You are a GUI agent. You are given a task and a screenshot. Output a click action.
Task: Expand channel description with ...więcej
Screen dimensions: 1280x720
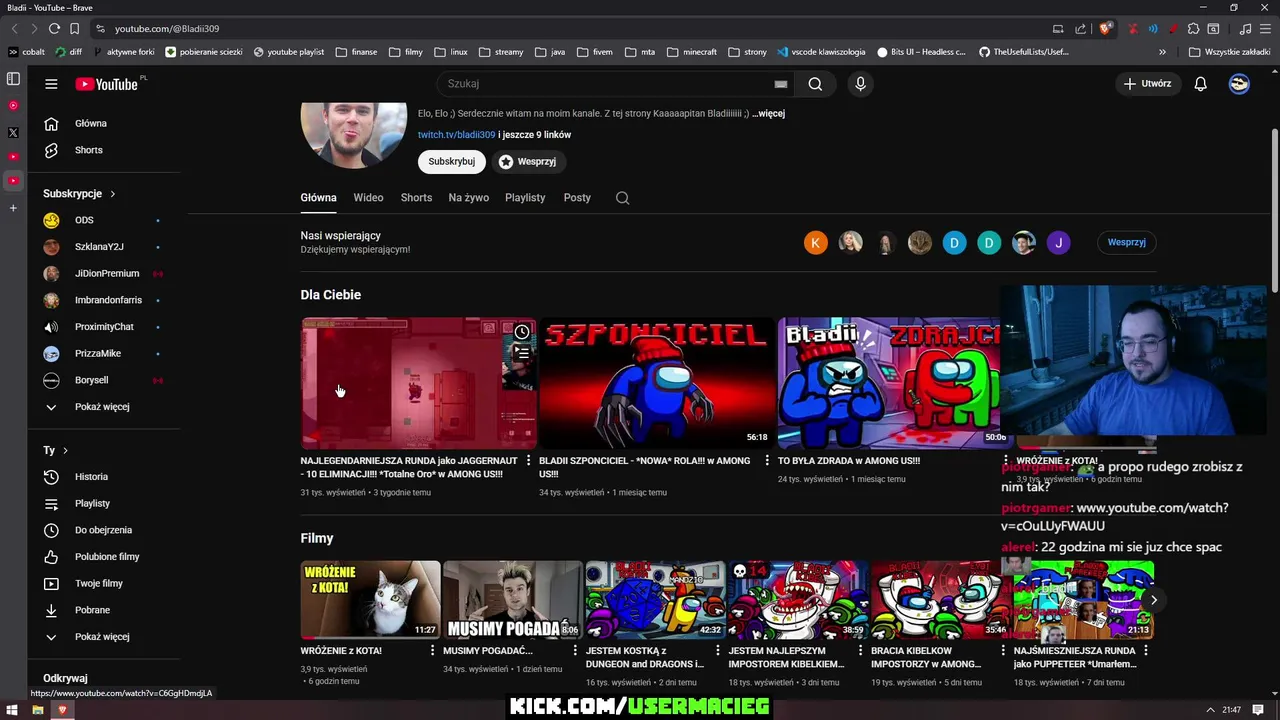(x=768, y=114)
